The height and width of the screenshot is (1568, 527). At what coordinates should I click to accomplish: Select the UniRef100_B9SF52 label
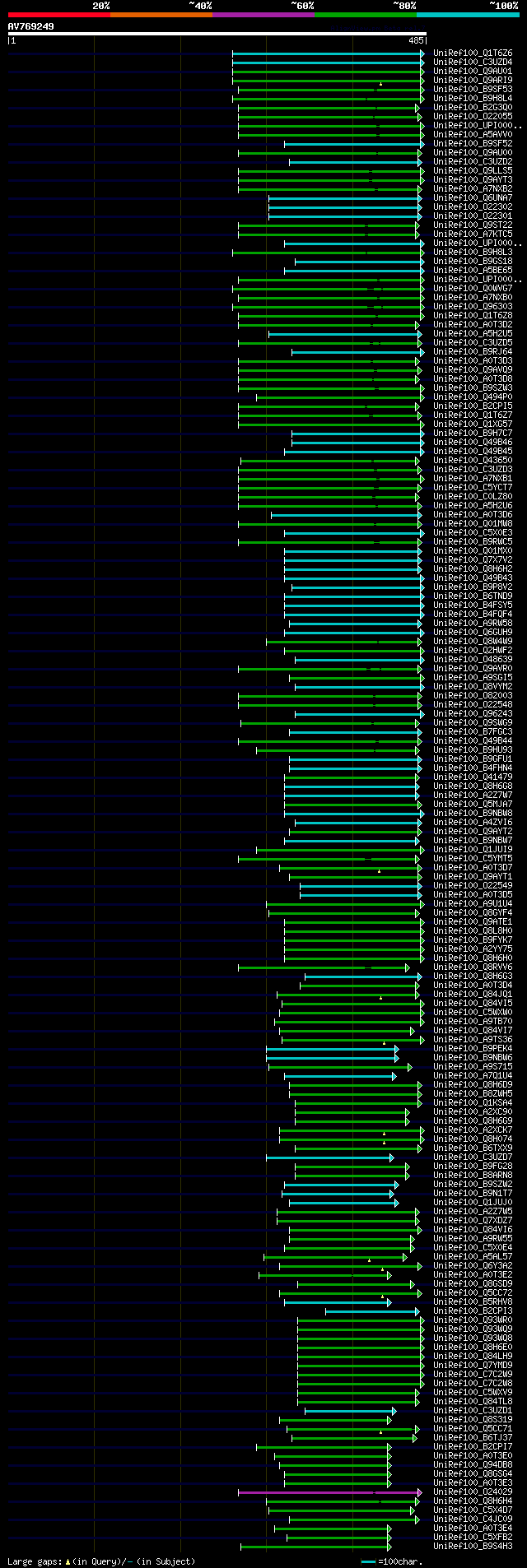[x=473, y=144]
